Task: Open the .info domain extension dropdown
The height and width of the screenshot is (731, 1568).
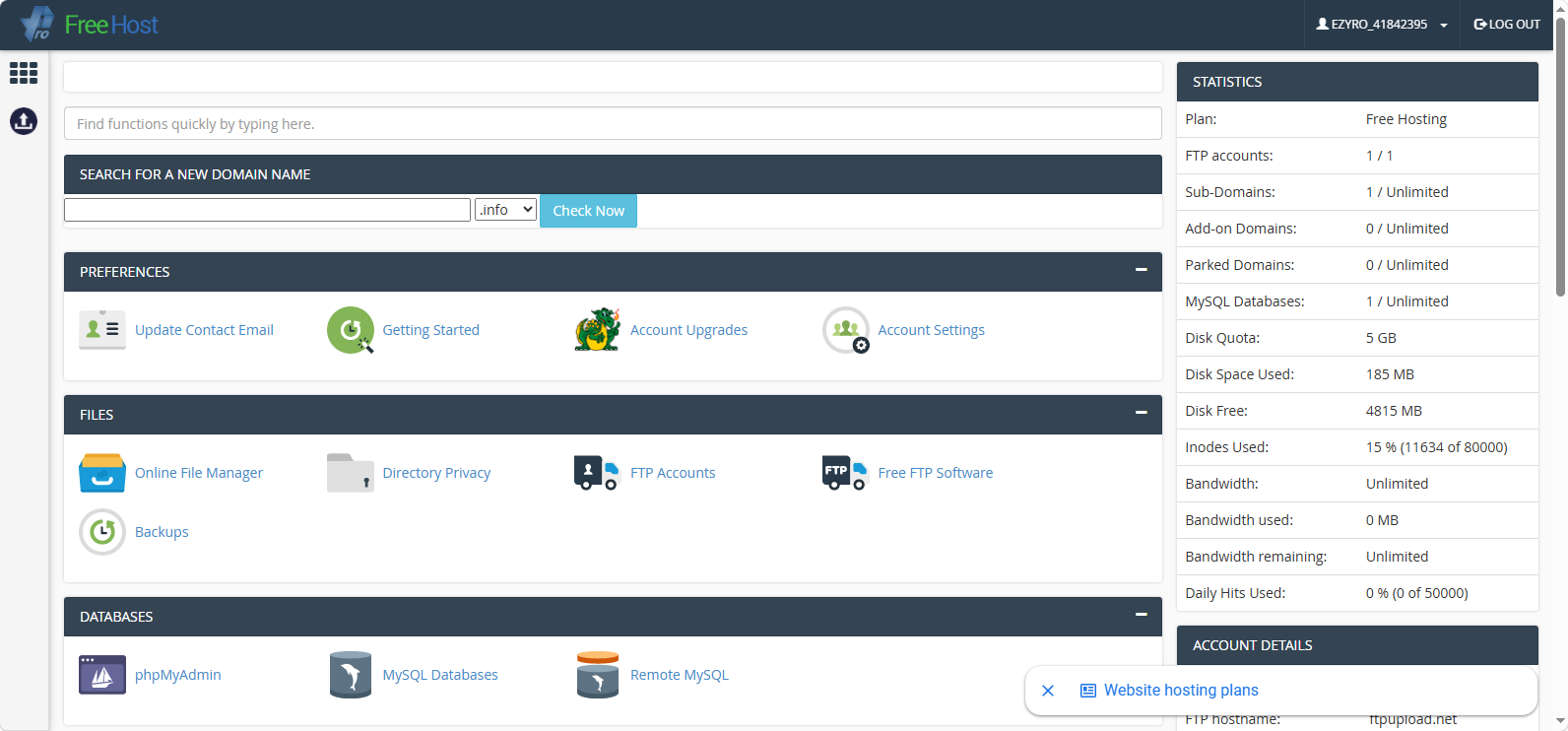Action: [x=505, y=210]
